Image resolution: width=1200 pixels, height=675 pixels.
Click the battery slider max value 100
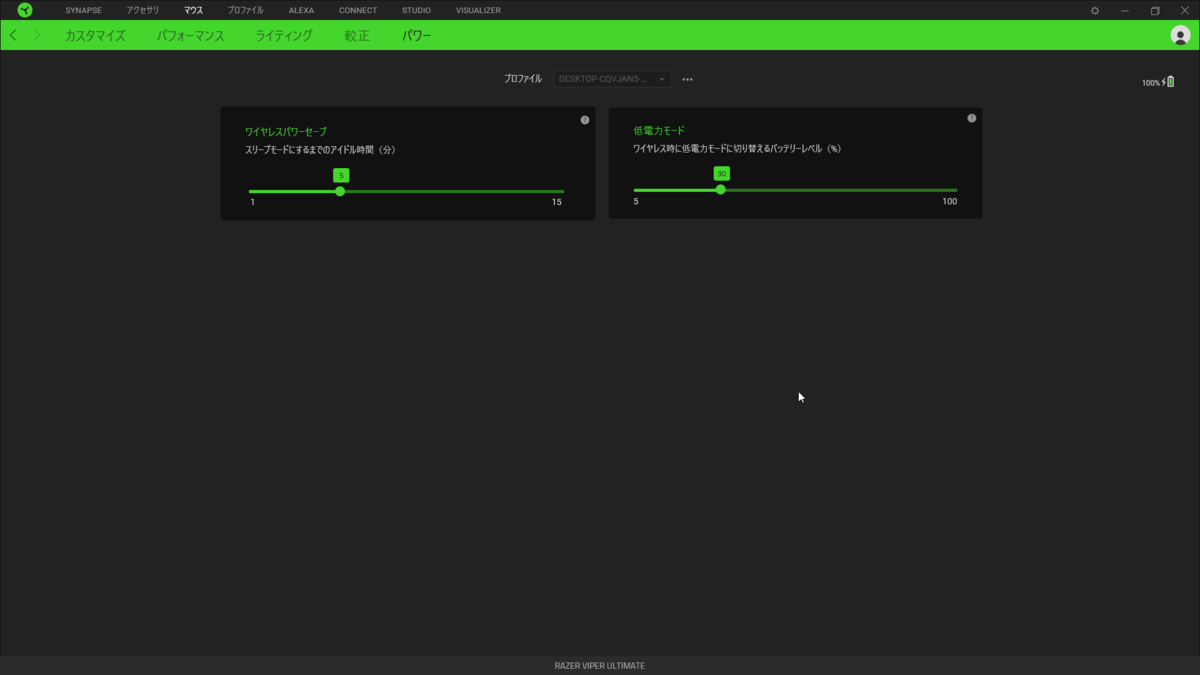[x=949, y=201]
